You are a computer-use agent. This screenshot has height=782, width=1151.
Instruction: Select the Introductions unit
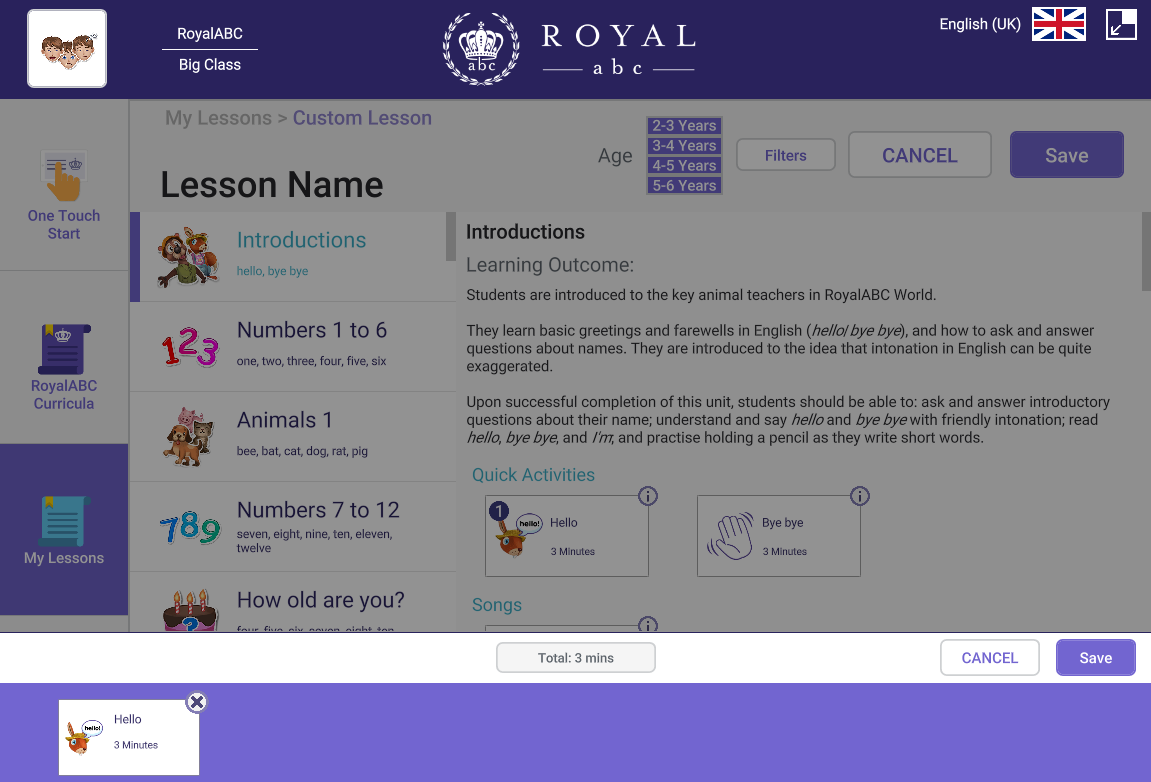[293, 257]
